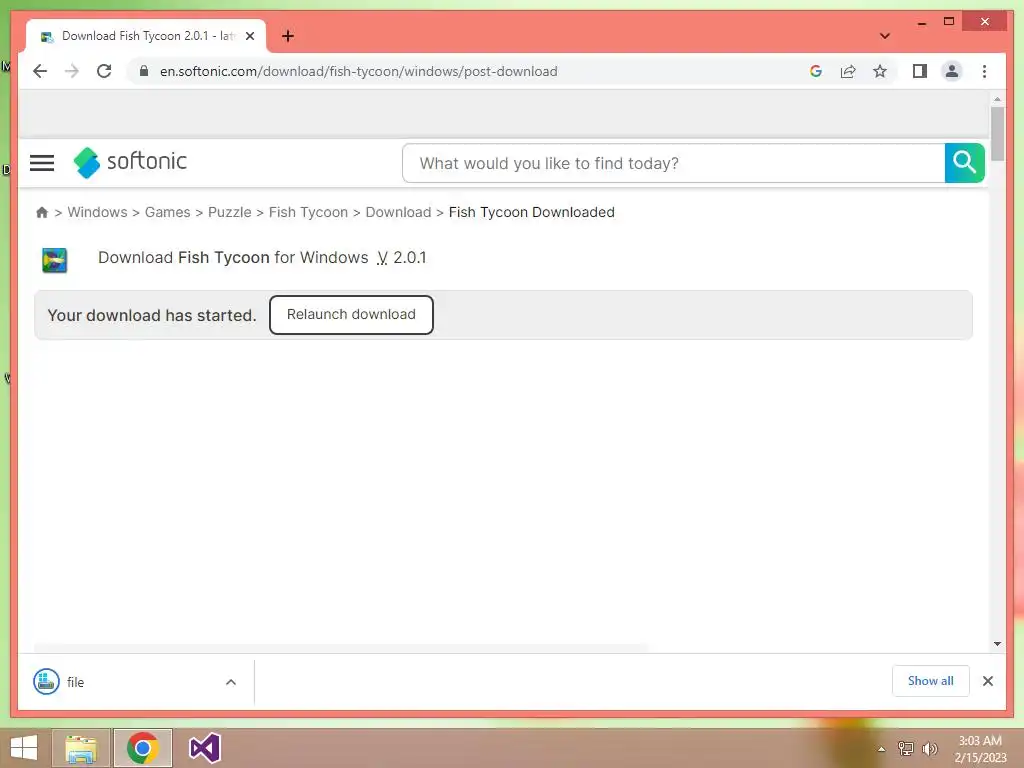Open the volume tray icon

point(929,748)
